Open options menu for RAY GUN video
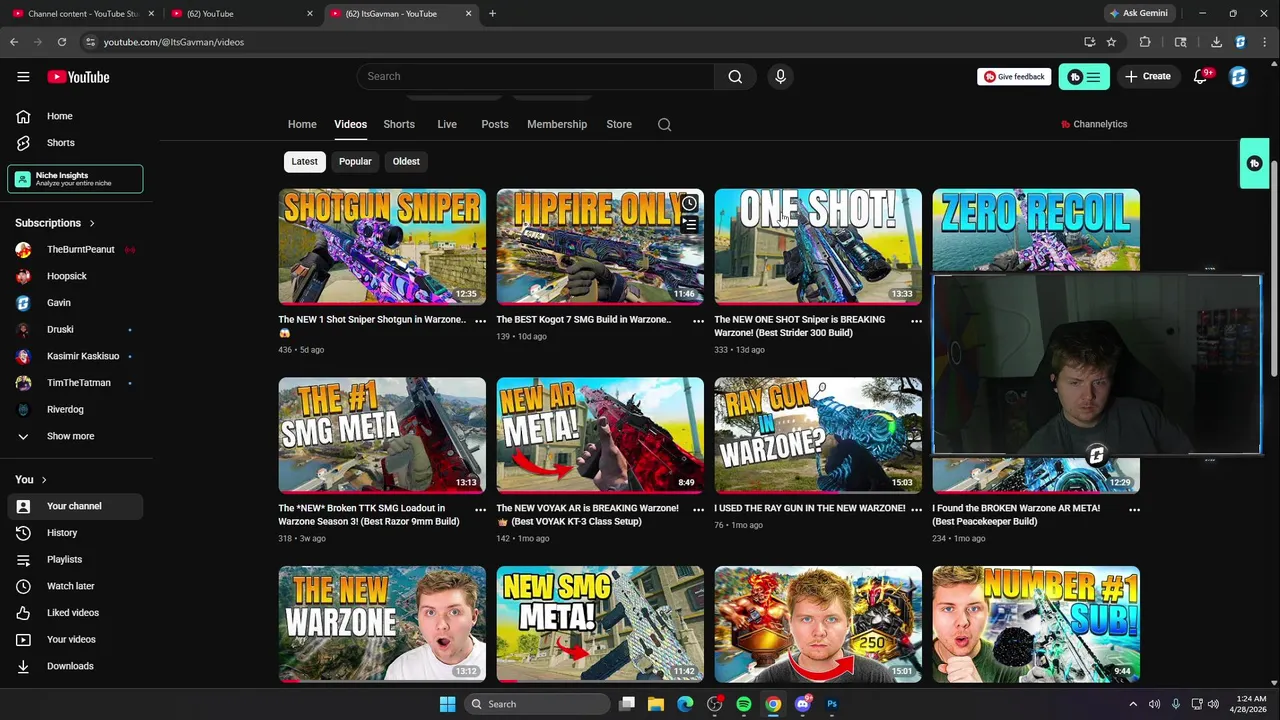 click(x=916, y=510)
